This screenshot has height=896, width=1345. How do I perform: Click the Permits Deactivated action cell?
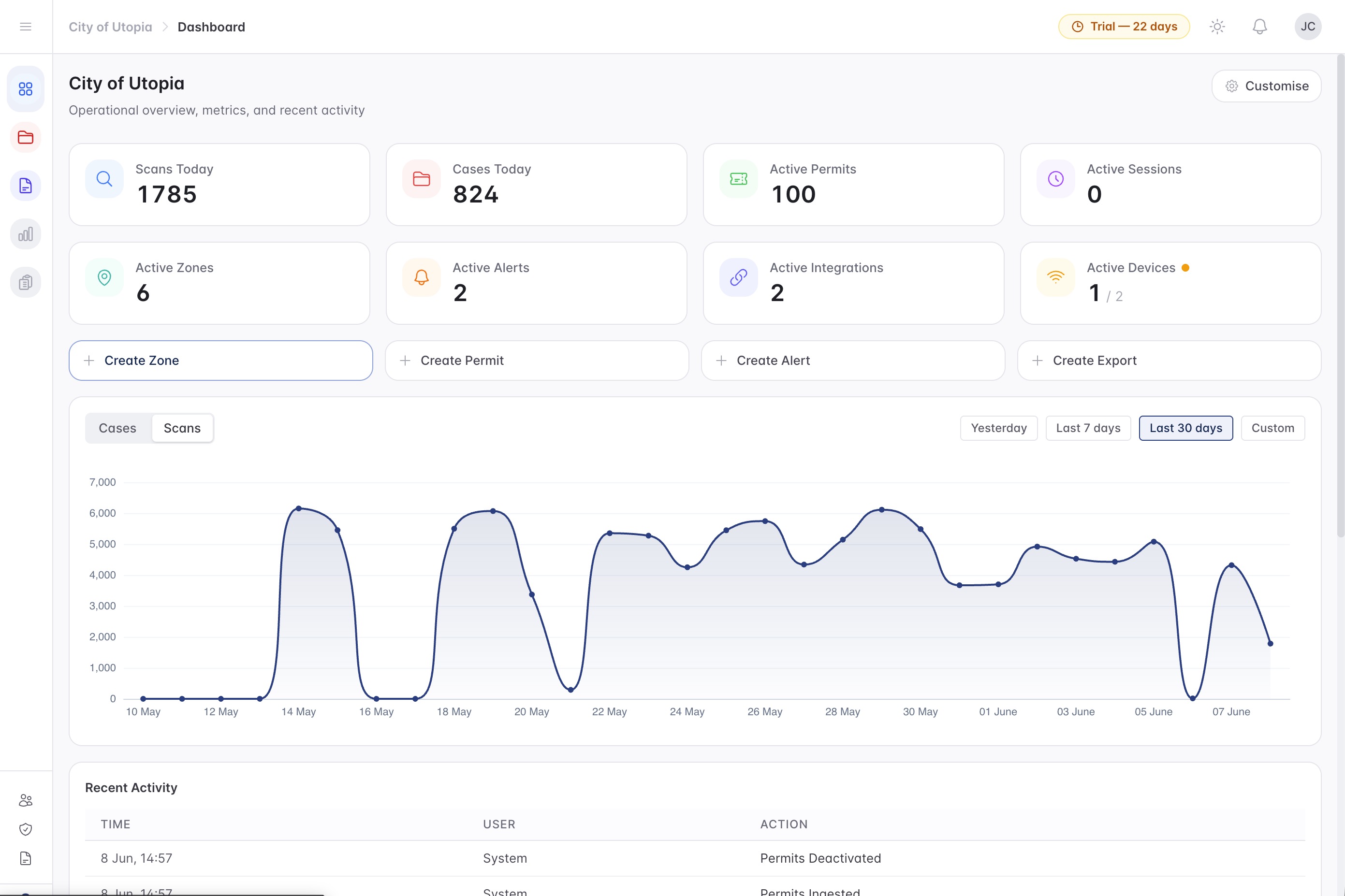820,858
